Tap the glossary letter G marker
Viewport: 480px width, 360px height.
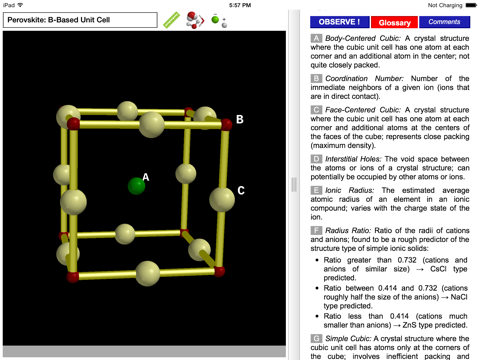[x=316, y=338]
